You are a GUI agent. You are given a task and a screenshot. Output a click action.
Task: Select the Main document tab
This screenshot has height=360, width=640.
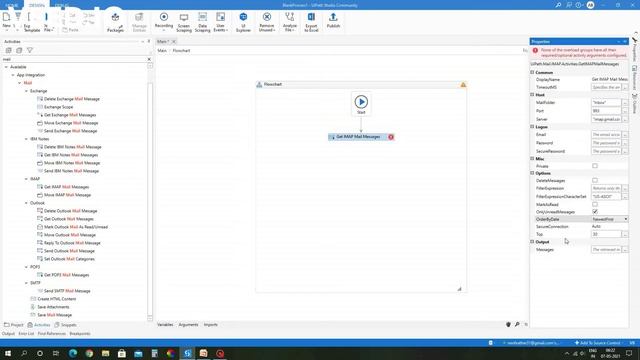coord(163,42)
